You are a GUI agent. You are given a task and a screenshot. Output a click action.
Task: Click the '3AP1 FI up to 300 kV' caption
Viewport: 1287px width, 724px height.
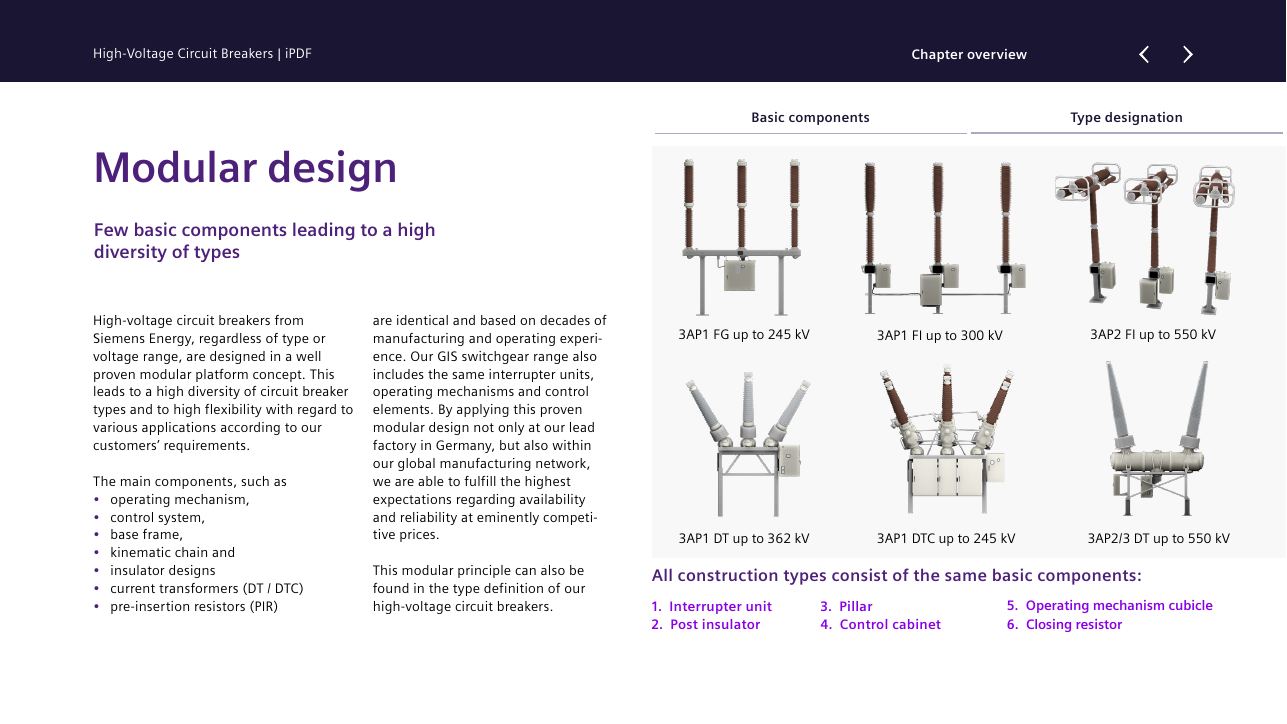939,336
